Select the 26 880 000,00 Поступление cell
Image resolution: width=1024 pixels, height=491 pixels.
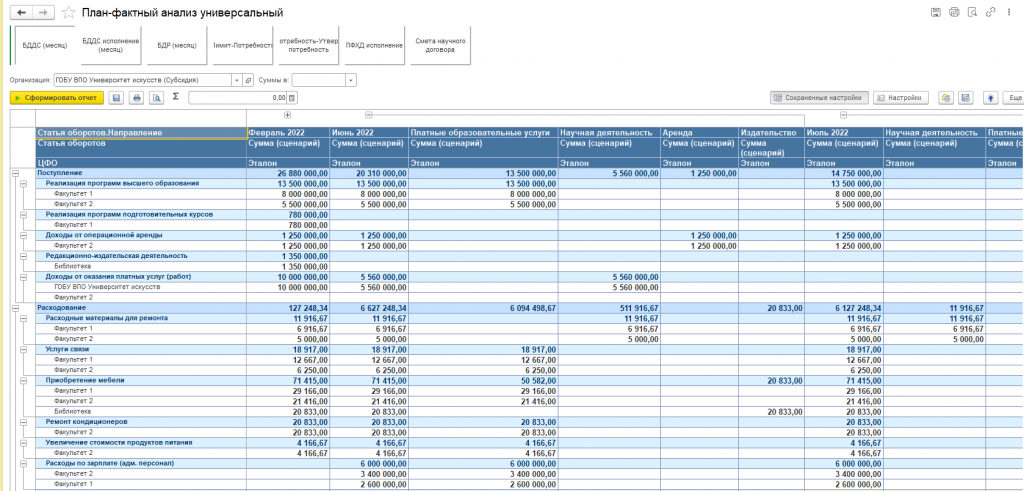(288, 173)
